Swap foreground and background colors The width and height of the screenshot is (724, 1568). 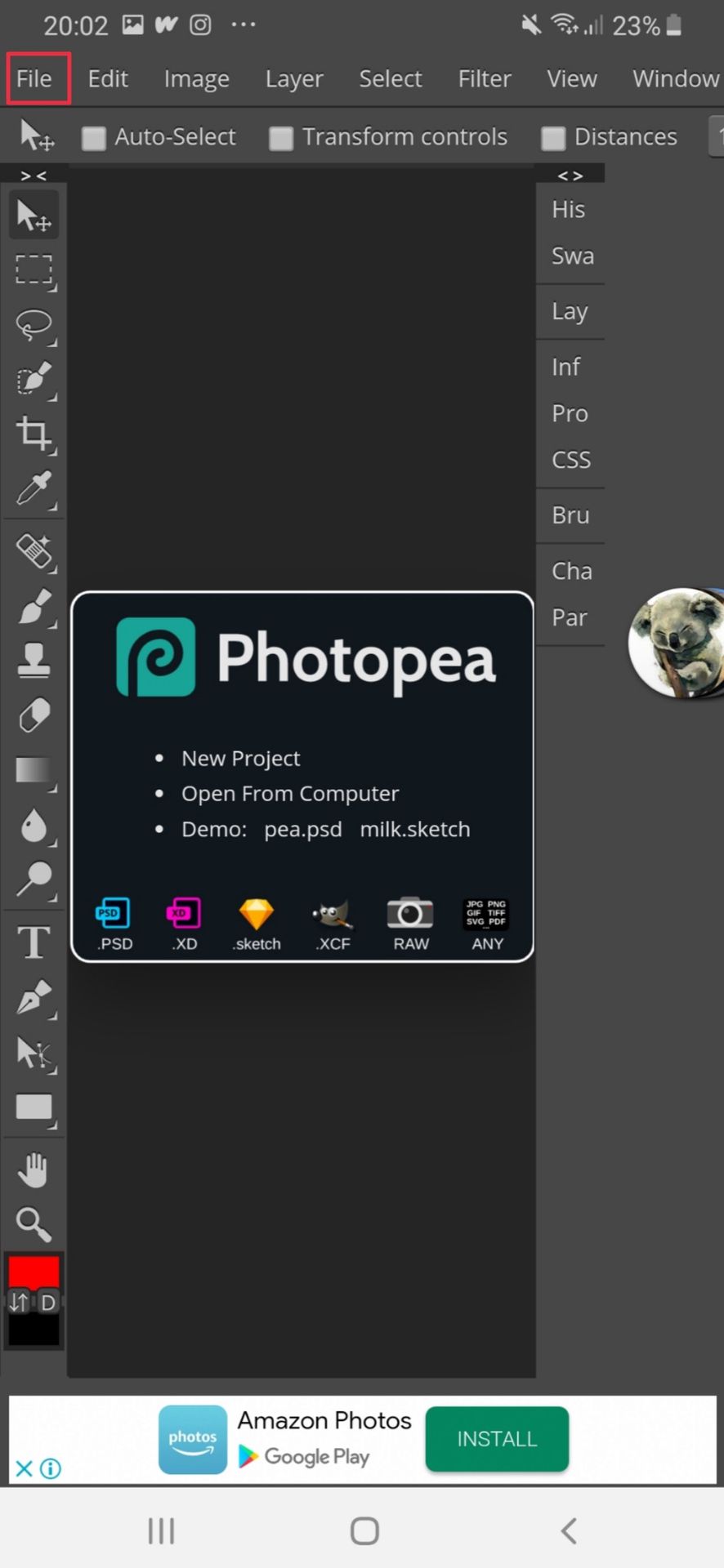pos(19,1302)
